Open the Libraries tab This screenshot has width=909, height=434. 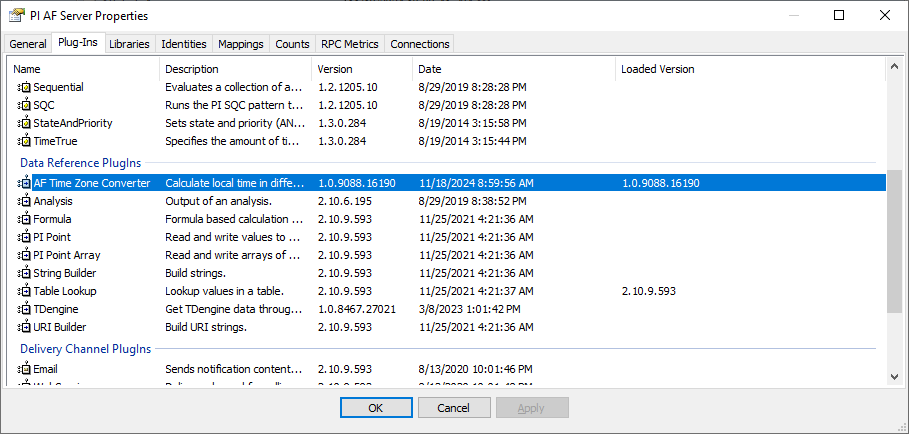129,44
